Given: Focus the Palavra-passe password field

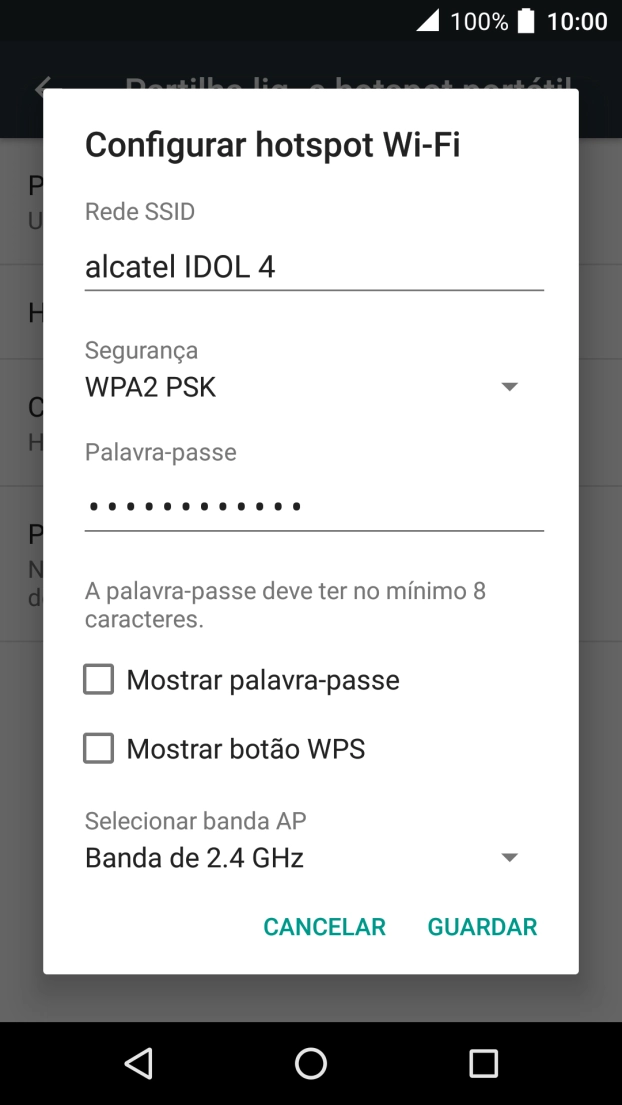Looking at the screenshot, I should pyautogui.click(x=313, y=506).
